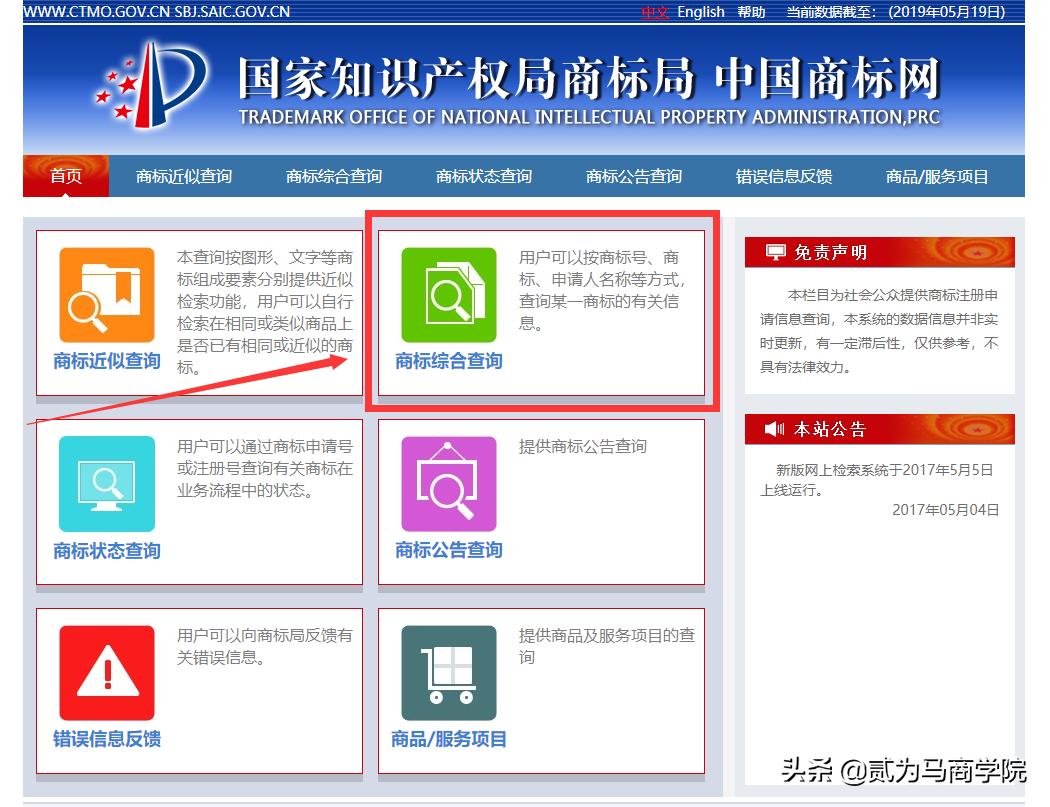
Task: Click the 商标状态查询 monitor icon
Action: (x=105, y=483)
